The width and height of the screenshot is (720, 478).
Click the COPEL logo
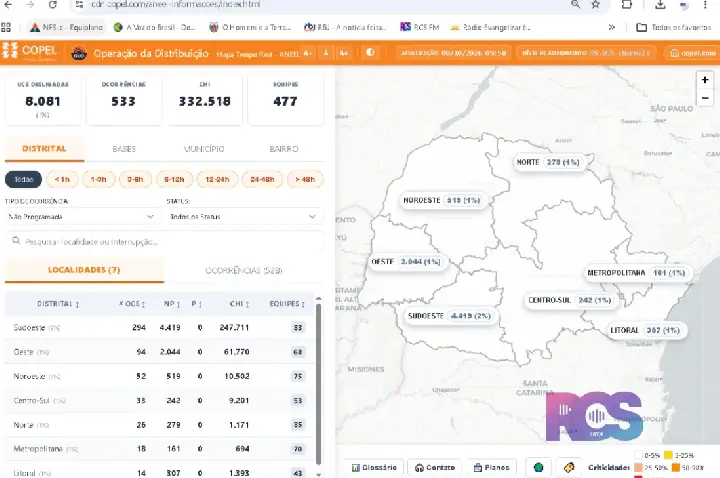[x=29, y=51]
